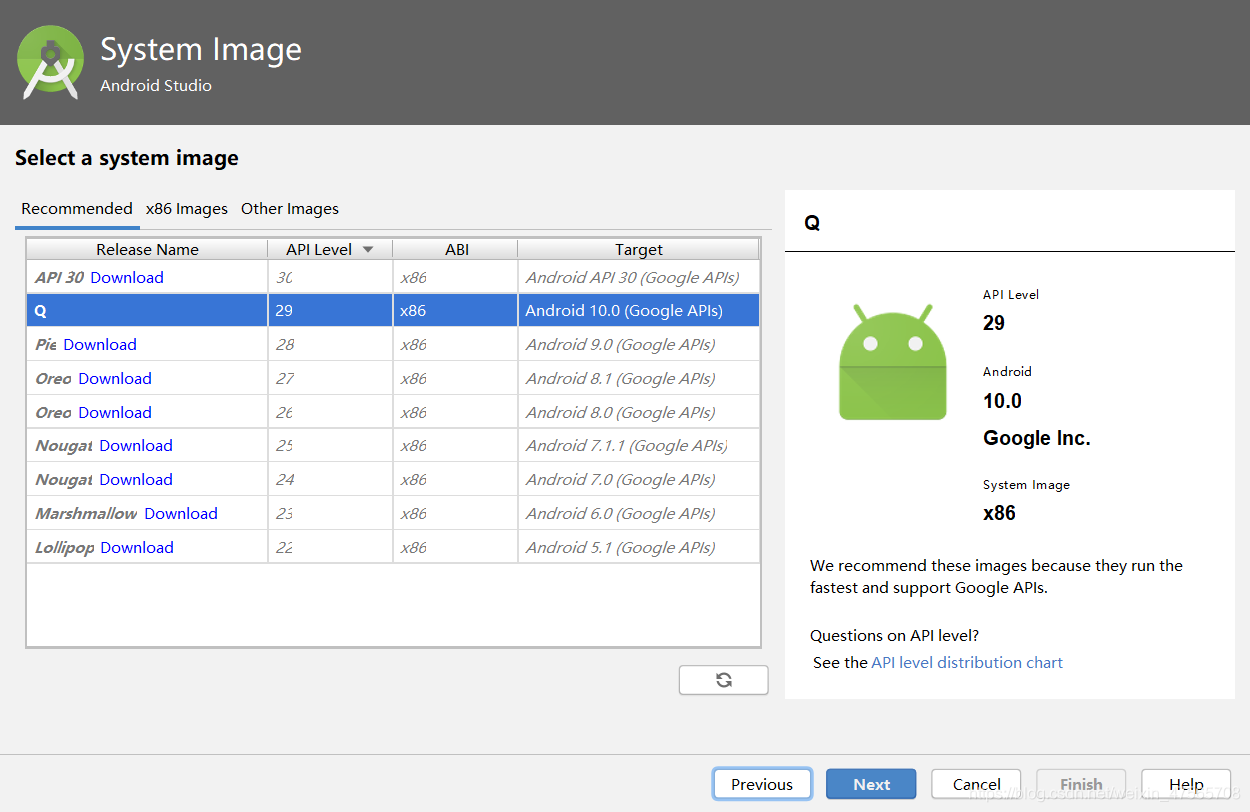Viewport: 1250px width, 812px height.
Task: Click the API level 22 table cell
Action: click(x=330, y=547)
